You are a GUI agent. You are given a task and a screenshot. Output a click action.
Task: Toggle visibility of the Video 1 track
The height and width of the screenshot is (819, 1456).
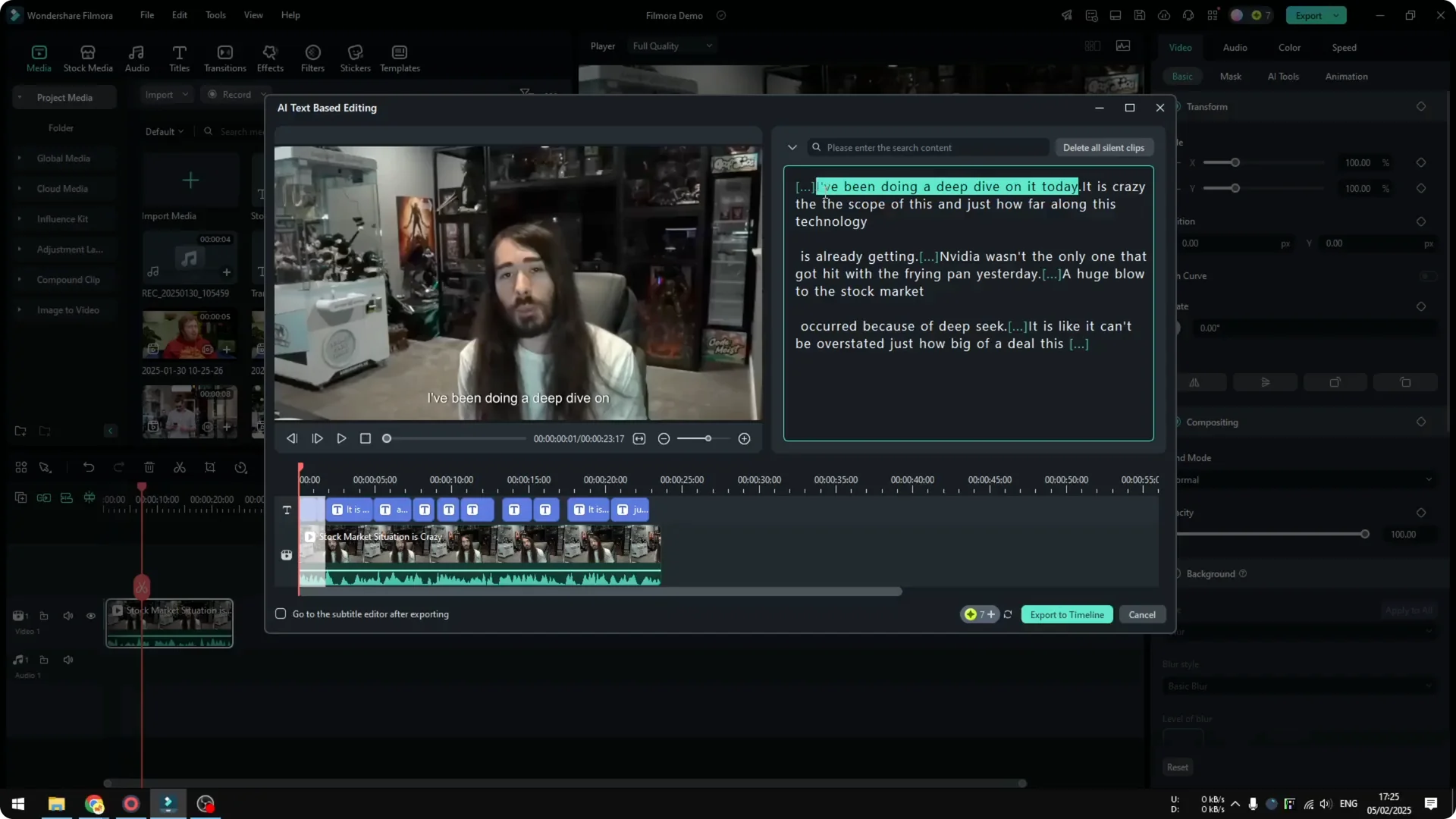click(x=91, y=616)
